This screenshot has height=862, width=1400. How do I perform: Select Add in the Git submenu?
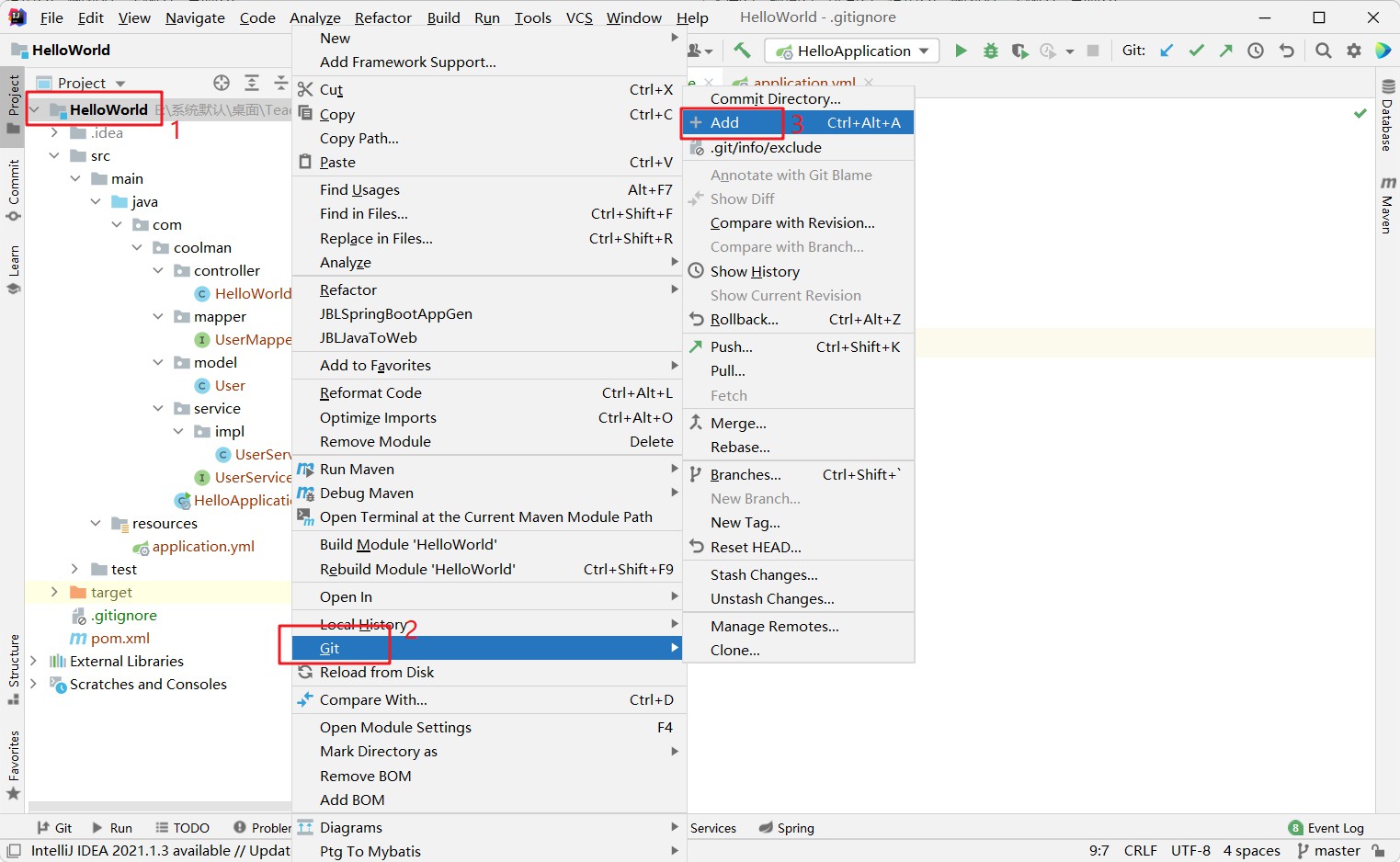click(x=798, y=122)
